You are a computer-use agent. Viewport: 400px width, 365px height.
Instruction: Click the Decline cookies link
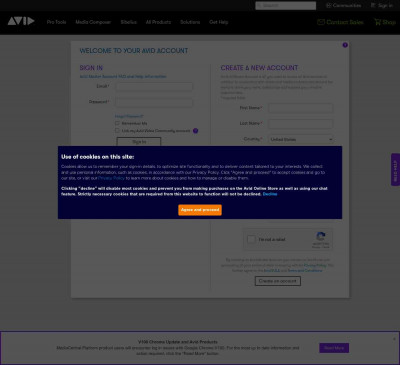[x=270, y=194]
